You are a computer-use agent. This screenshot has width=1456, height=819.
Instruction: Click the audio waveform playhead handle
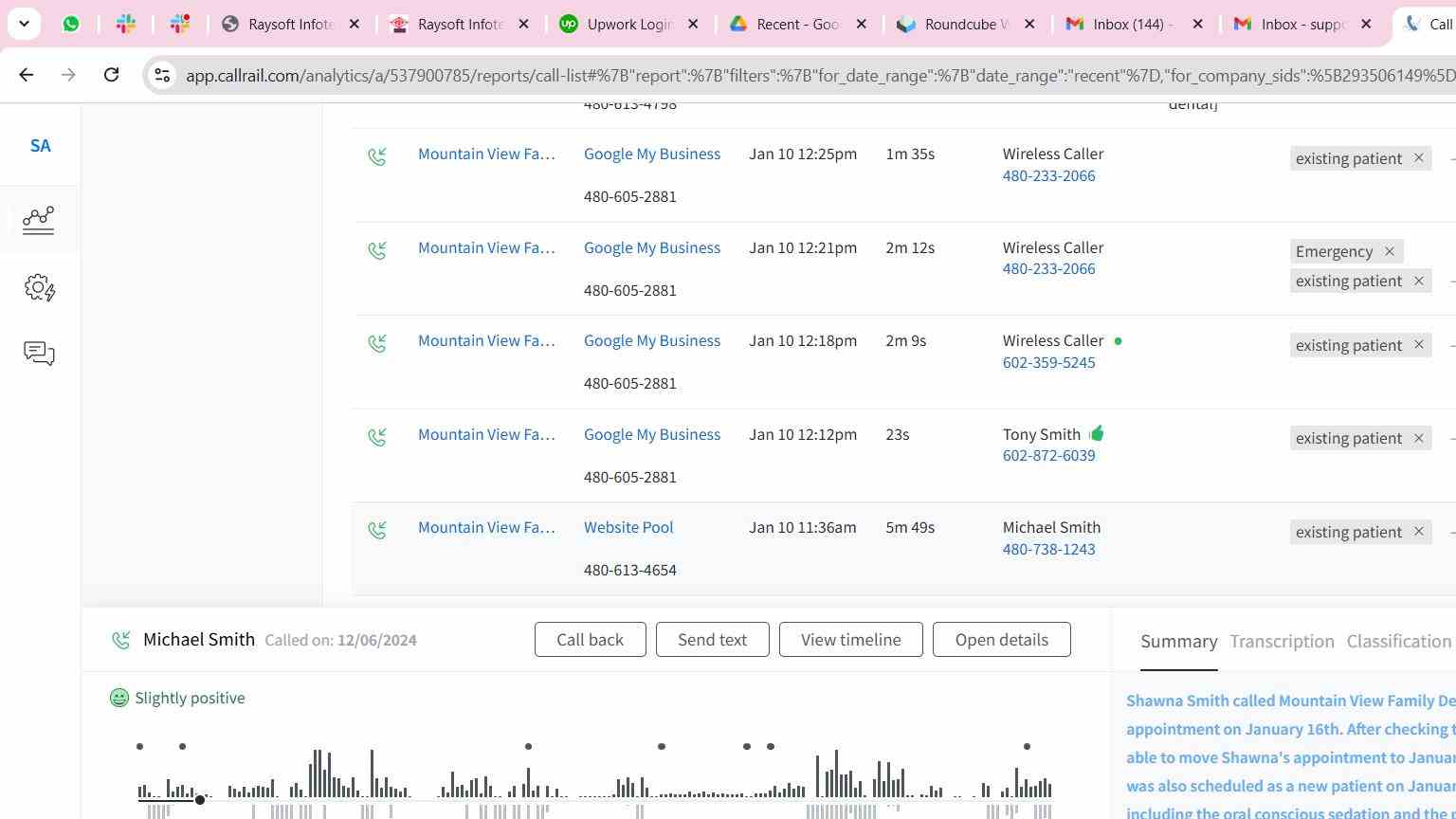200,800
